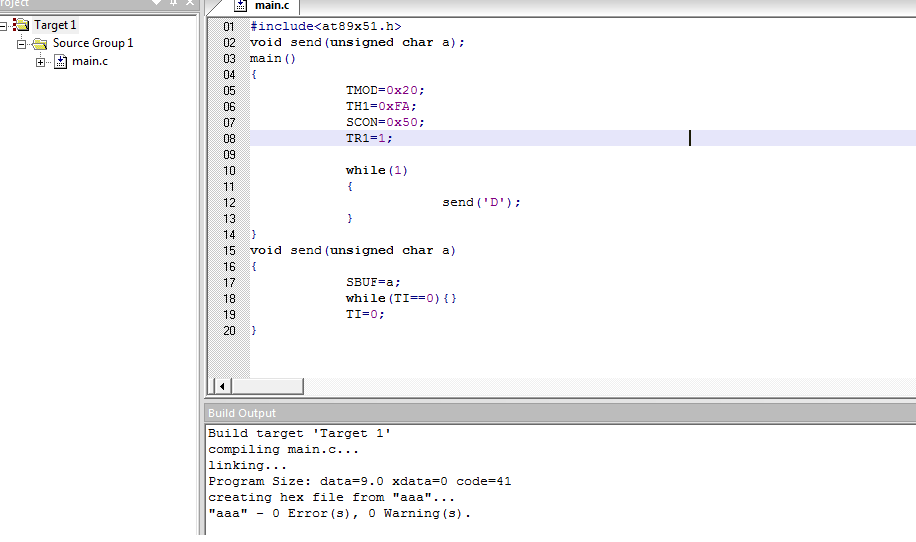916x542 pixels.
Task: Click the closing brace on line 20
Action: pos(254,331)
